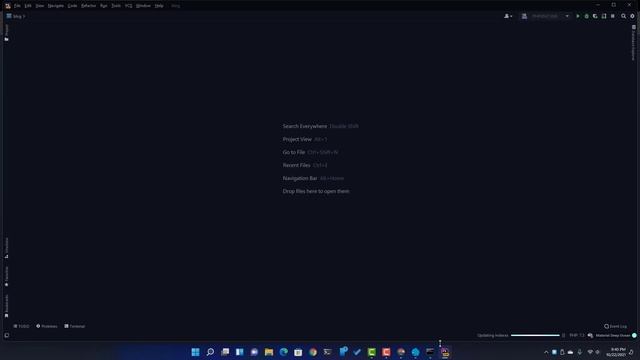
Task: Open the Windows Start menu
Action: coord(196,352)
